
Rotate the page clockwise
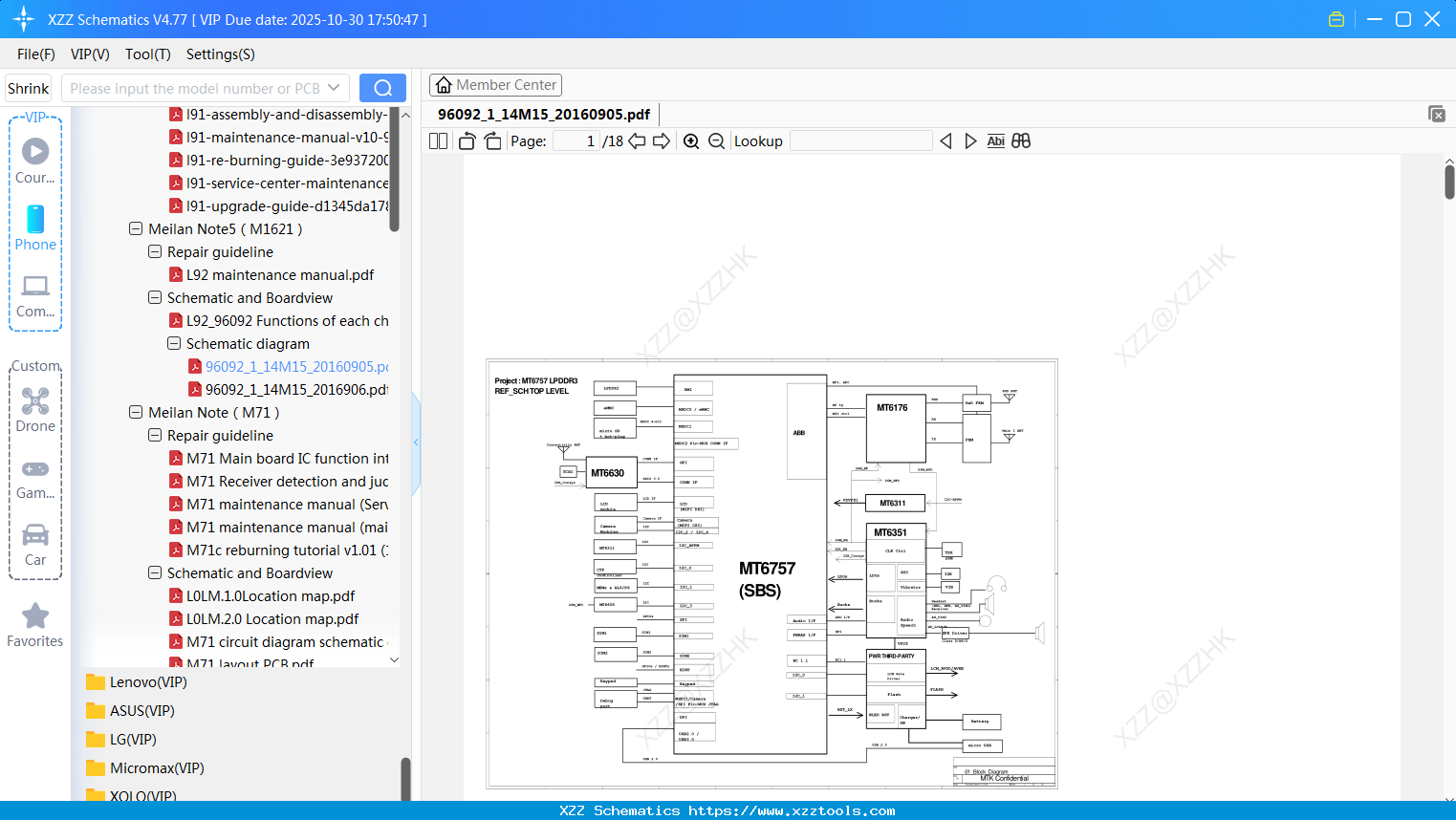(492, 141)
